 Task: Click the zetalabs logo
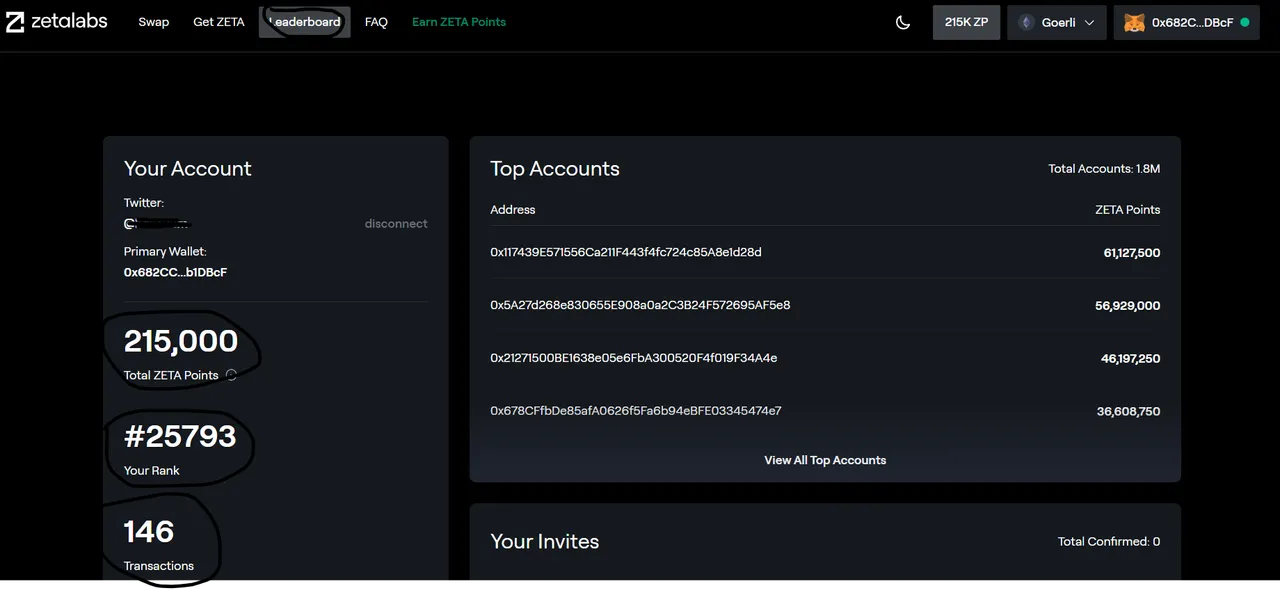[x=57, y=21]
